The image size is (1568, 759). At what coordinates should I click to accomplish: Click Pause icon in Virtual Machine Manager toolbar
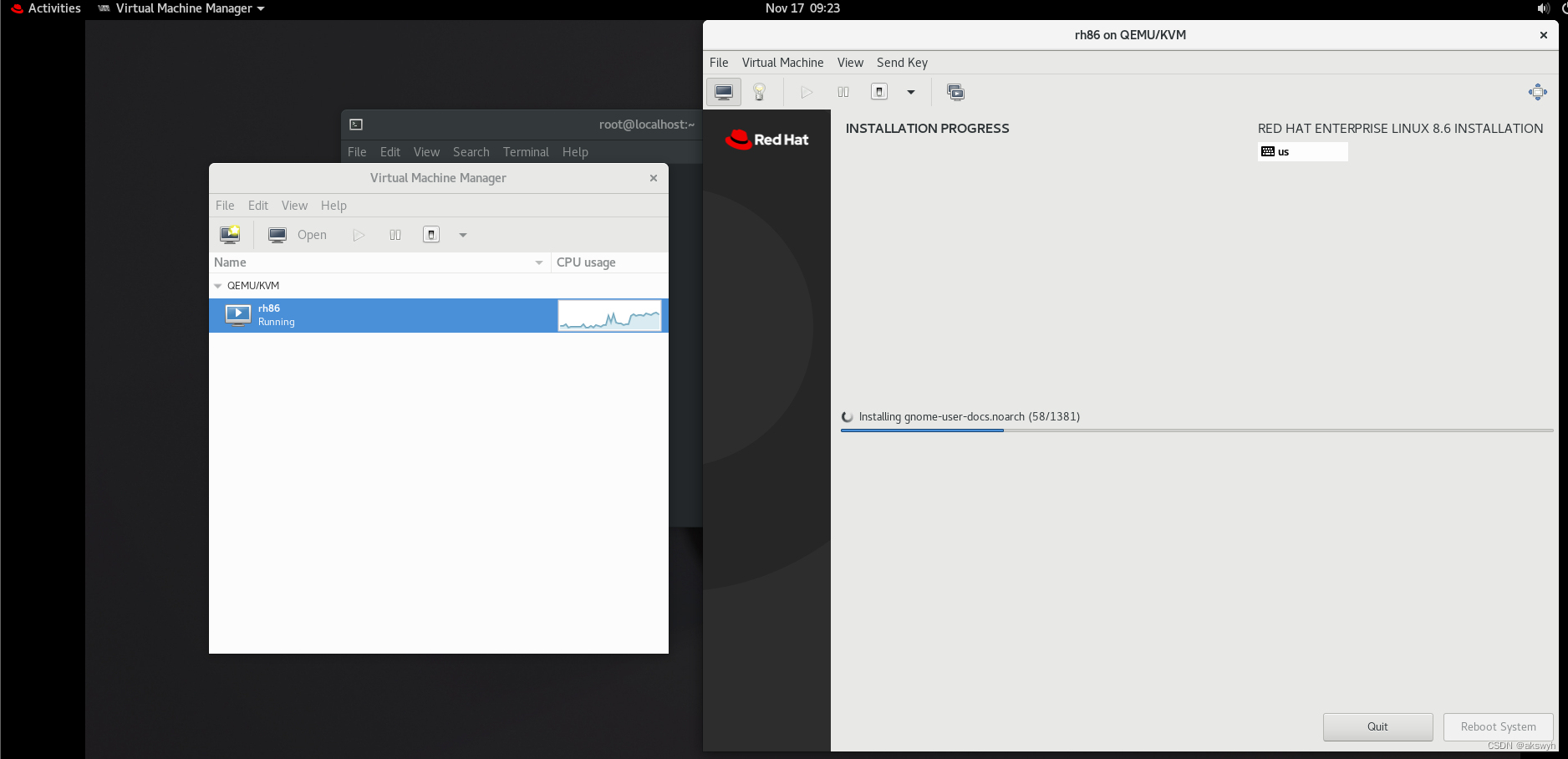tap(395, 235)
